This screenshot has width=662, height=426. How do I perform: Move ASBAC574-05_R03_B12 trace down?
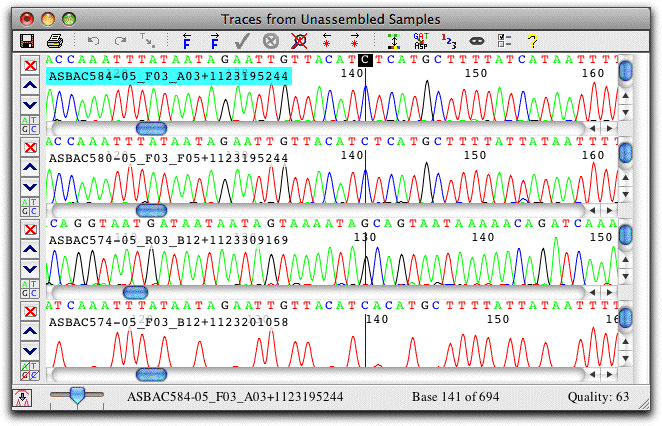pos(30,269)
